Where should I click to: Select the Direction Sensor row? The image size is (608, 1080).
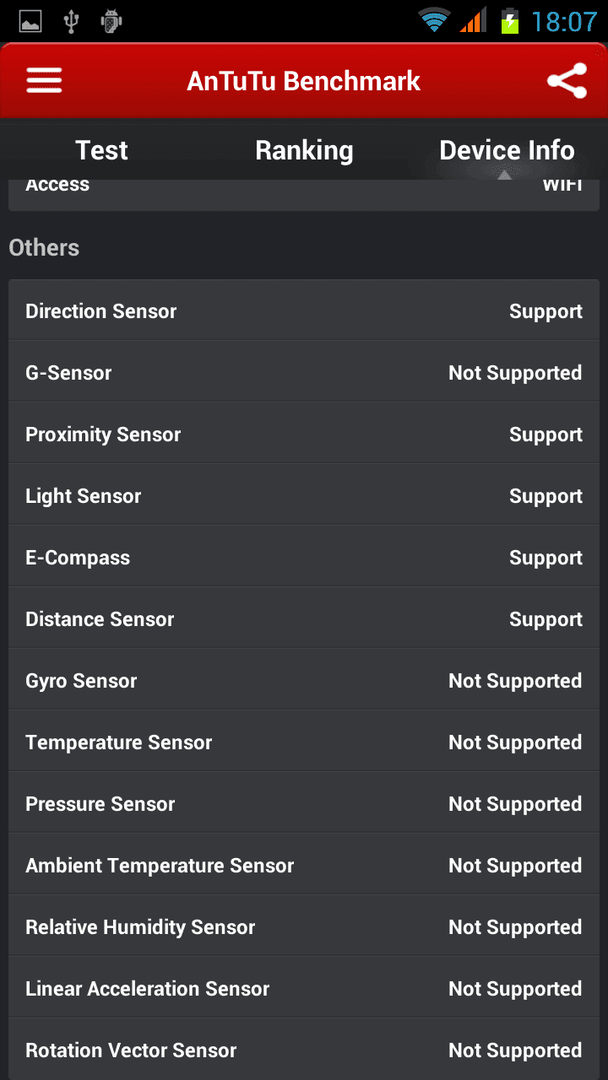click(304, 311)
